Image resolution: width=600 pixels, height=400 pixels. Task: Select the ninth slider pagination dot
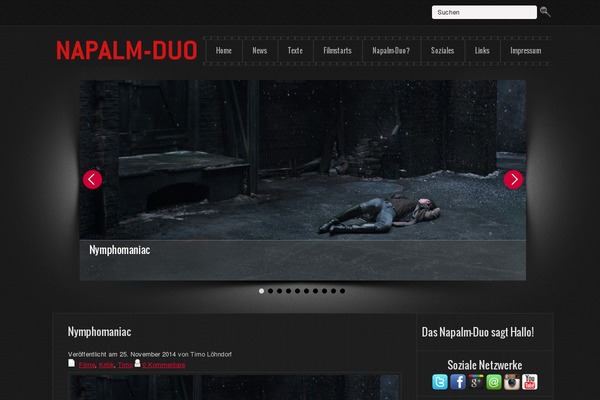click(x=333, y=291)
